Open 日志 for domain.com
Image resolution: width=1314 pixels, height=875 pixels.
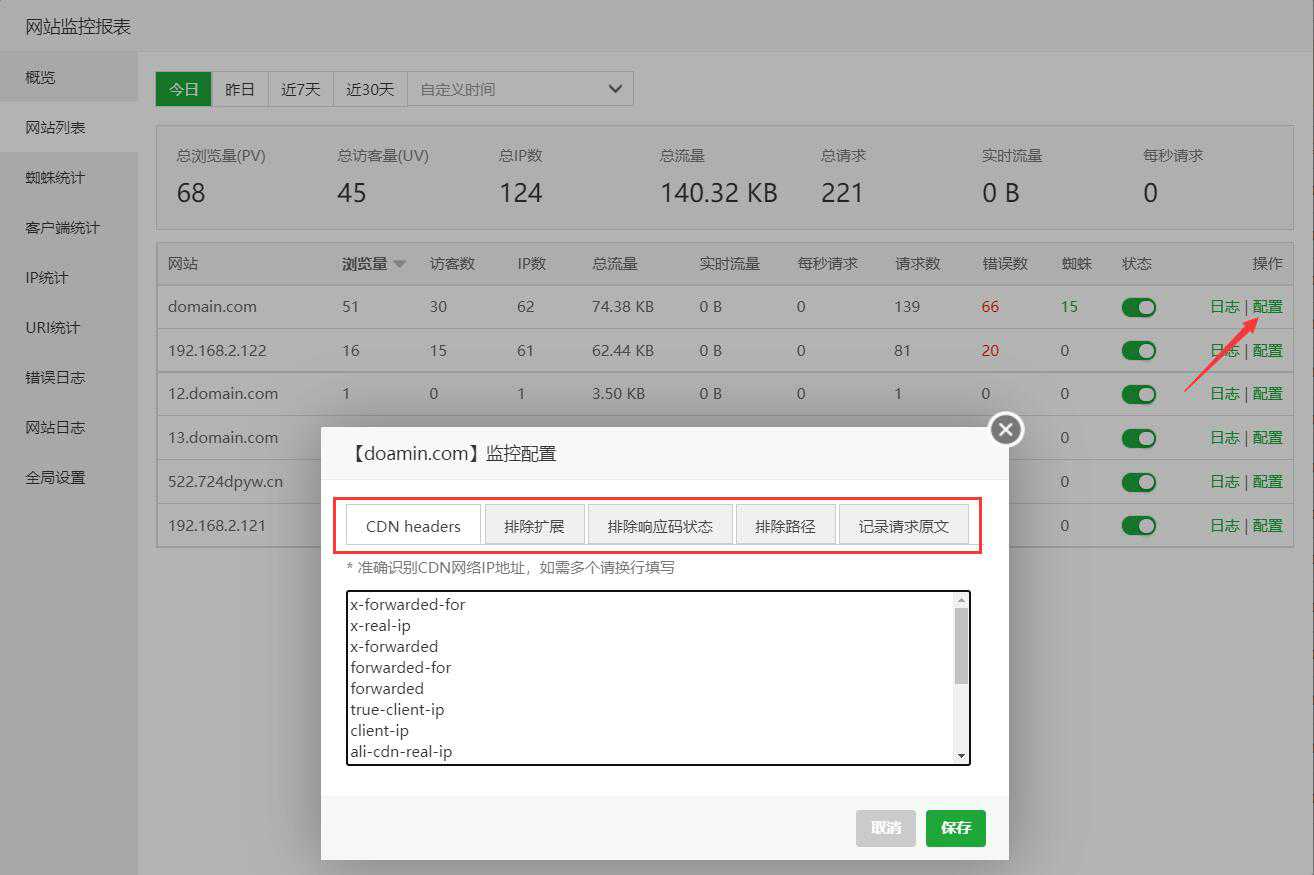[1224, 307]
